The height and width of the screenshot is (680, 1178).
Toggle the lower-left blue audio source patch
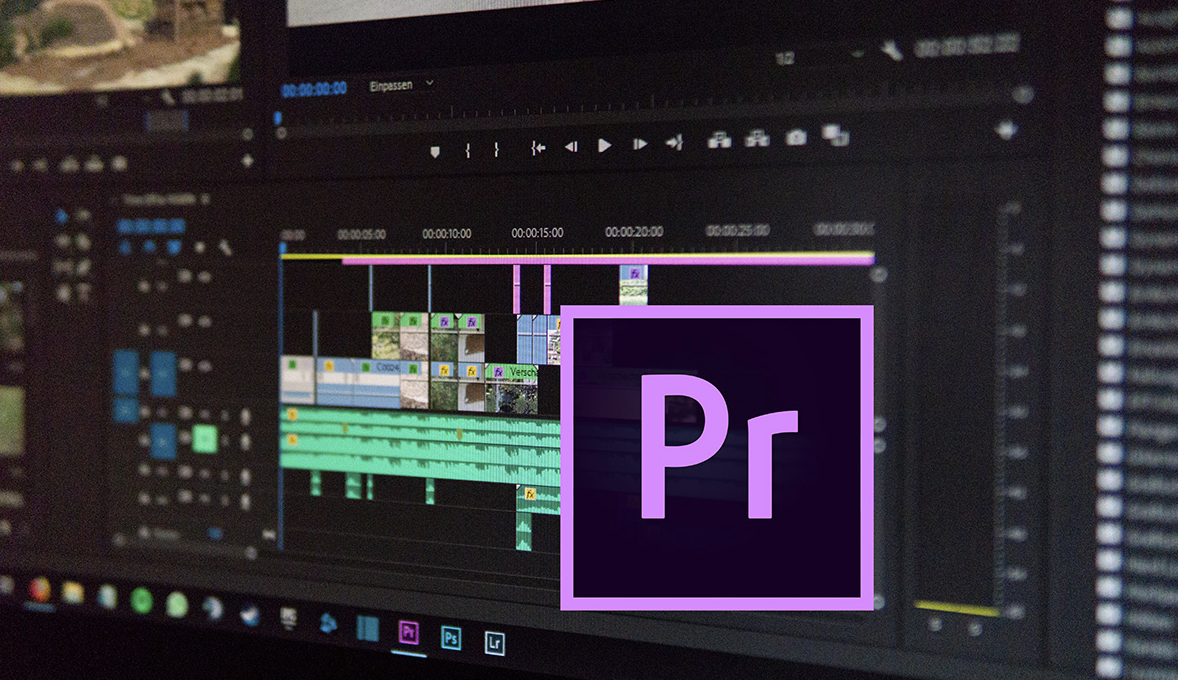click(125, 411)
